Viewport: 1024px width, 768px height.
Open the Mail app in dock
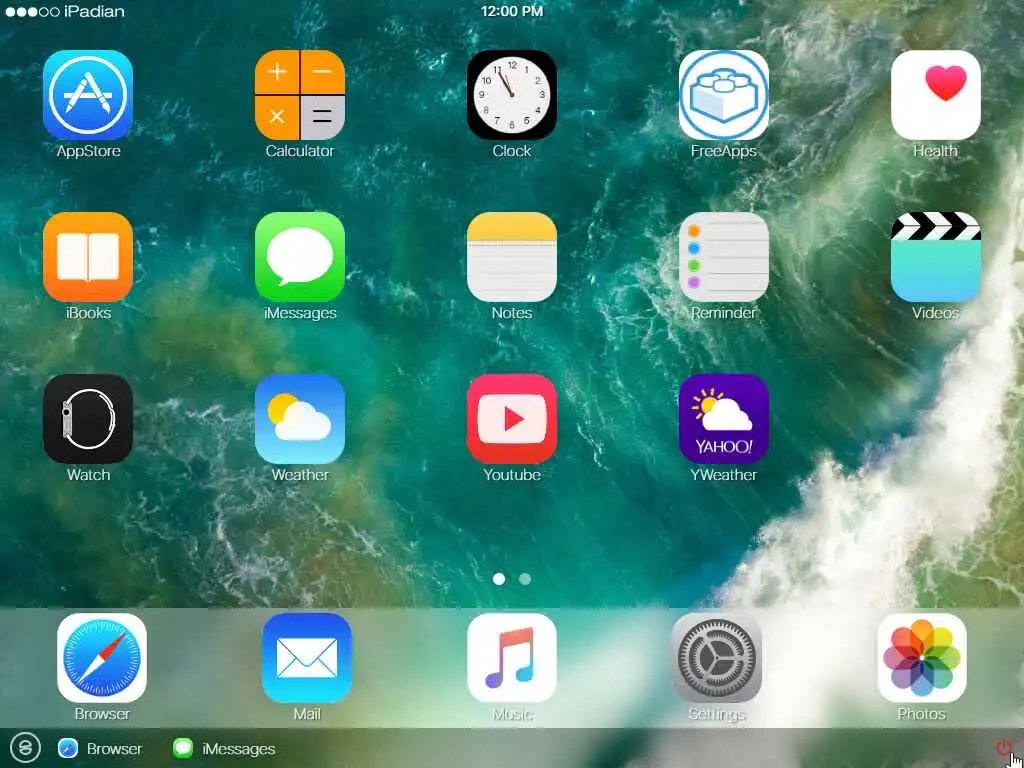click(307, 658)
